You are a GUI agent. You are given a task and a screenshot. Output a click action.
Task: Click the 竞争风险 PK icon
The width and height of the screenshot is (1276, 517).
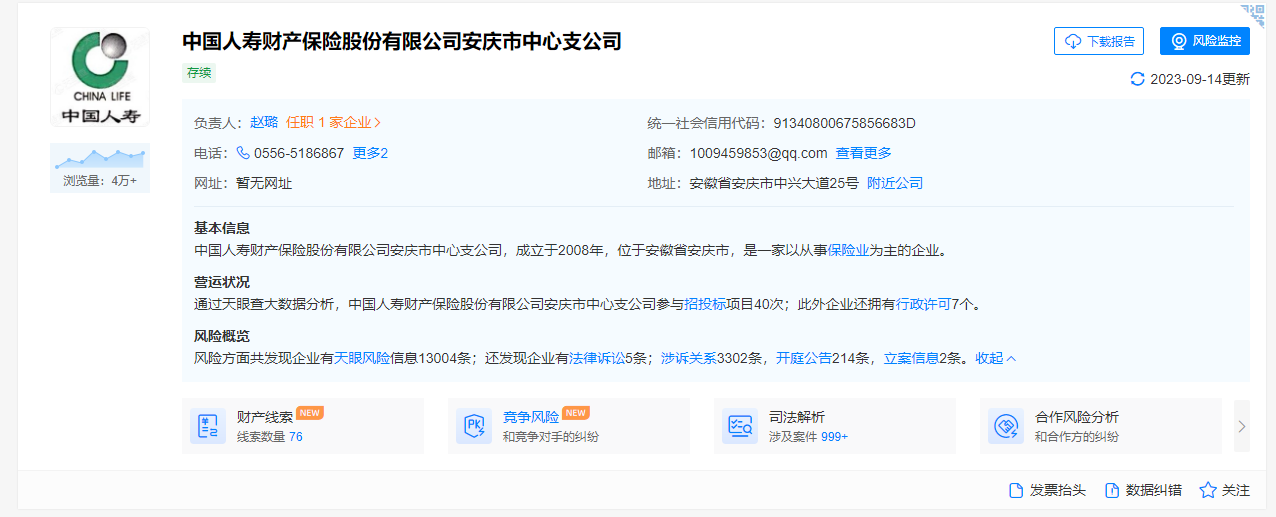click(474, 426)
